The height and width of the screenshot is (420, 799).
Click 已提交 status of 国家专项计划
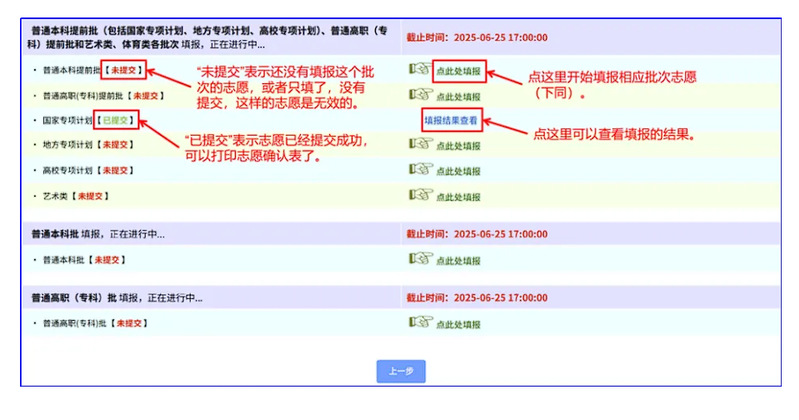click(x=115, y=120)
